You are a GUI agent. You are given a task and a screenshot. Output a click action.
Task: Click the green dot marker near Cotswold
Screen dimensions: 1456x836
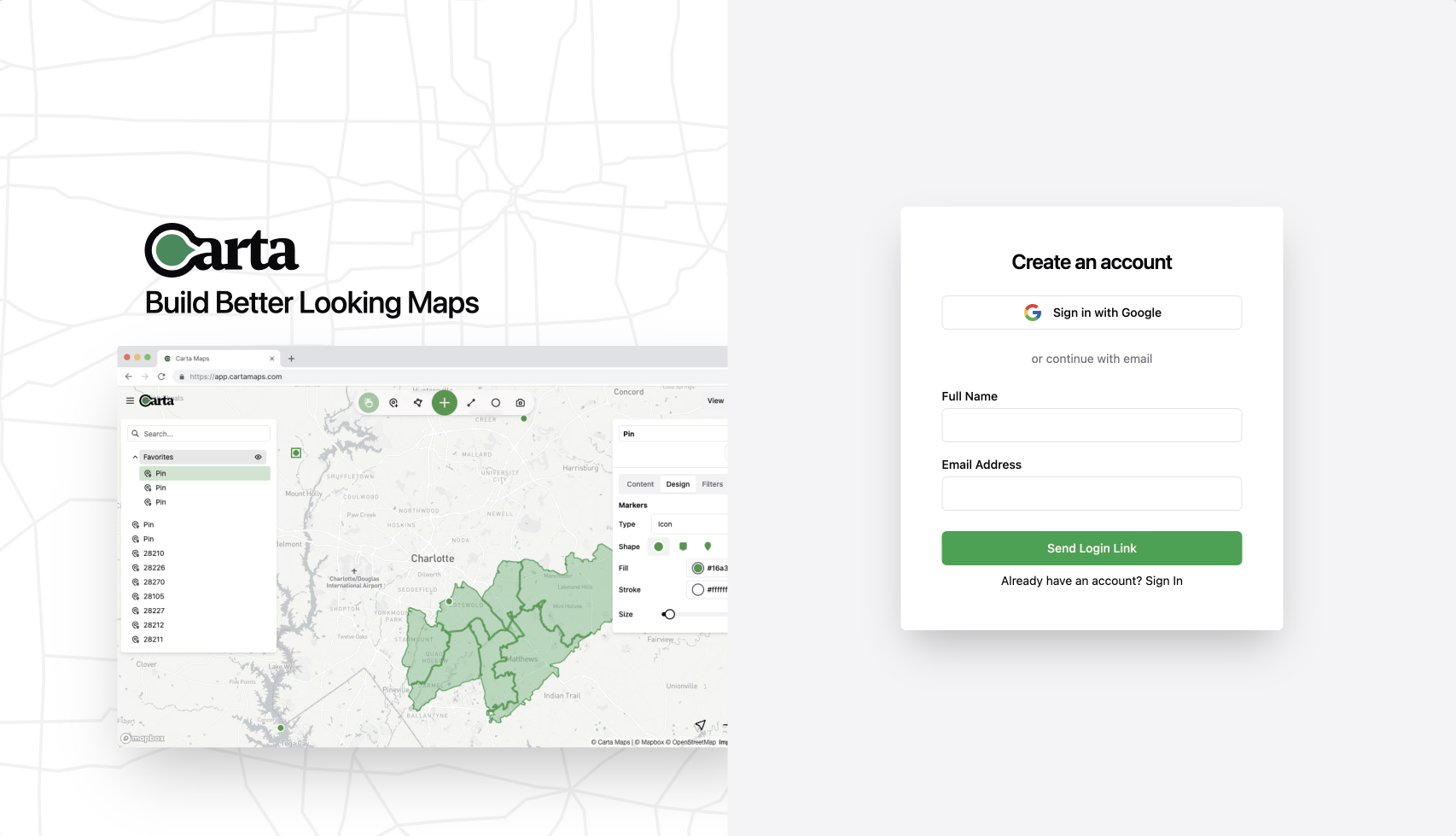tap(450, 602)
